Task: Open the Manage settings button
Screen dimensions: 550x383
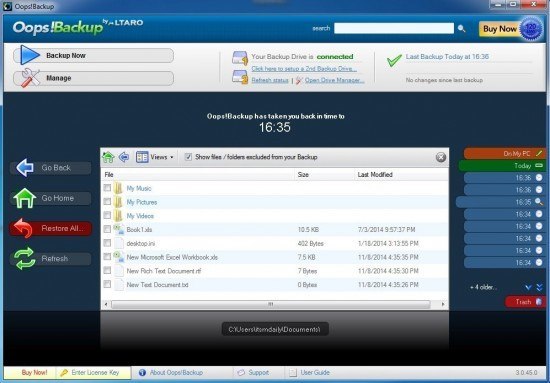Action: click(93, 78)
